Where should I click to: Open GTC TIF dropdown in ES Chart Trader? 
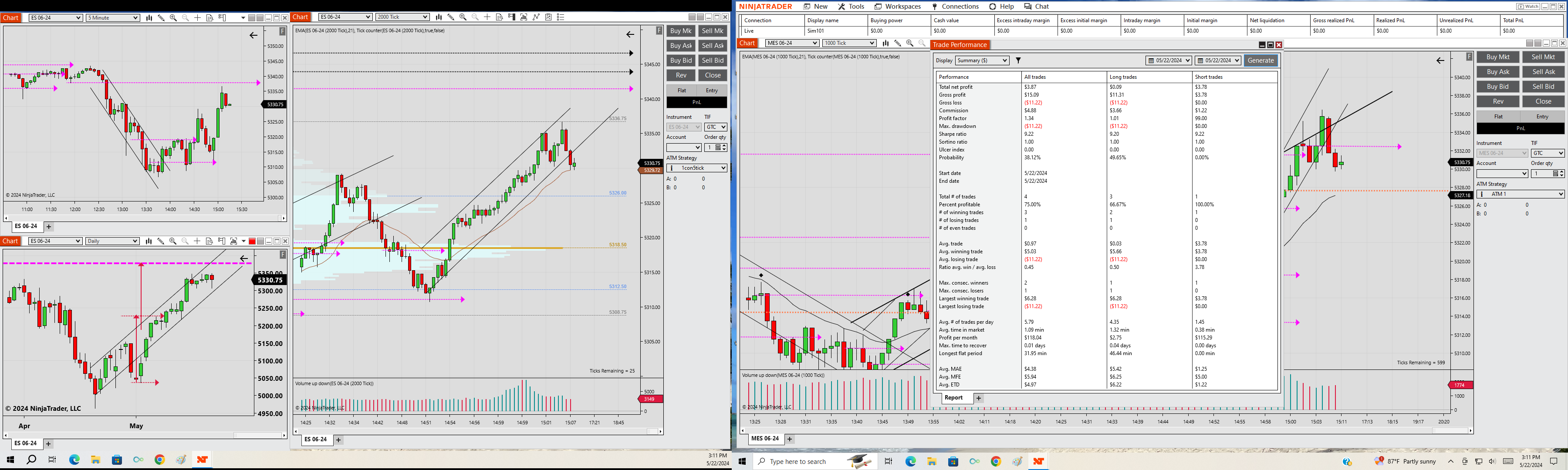[716, 127]
